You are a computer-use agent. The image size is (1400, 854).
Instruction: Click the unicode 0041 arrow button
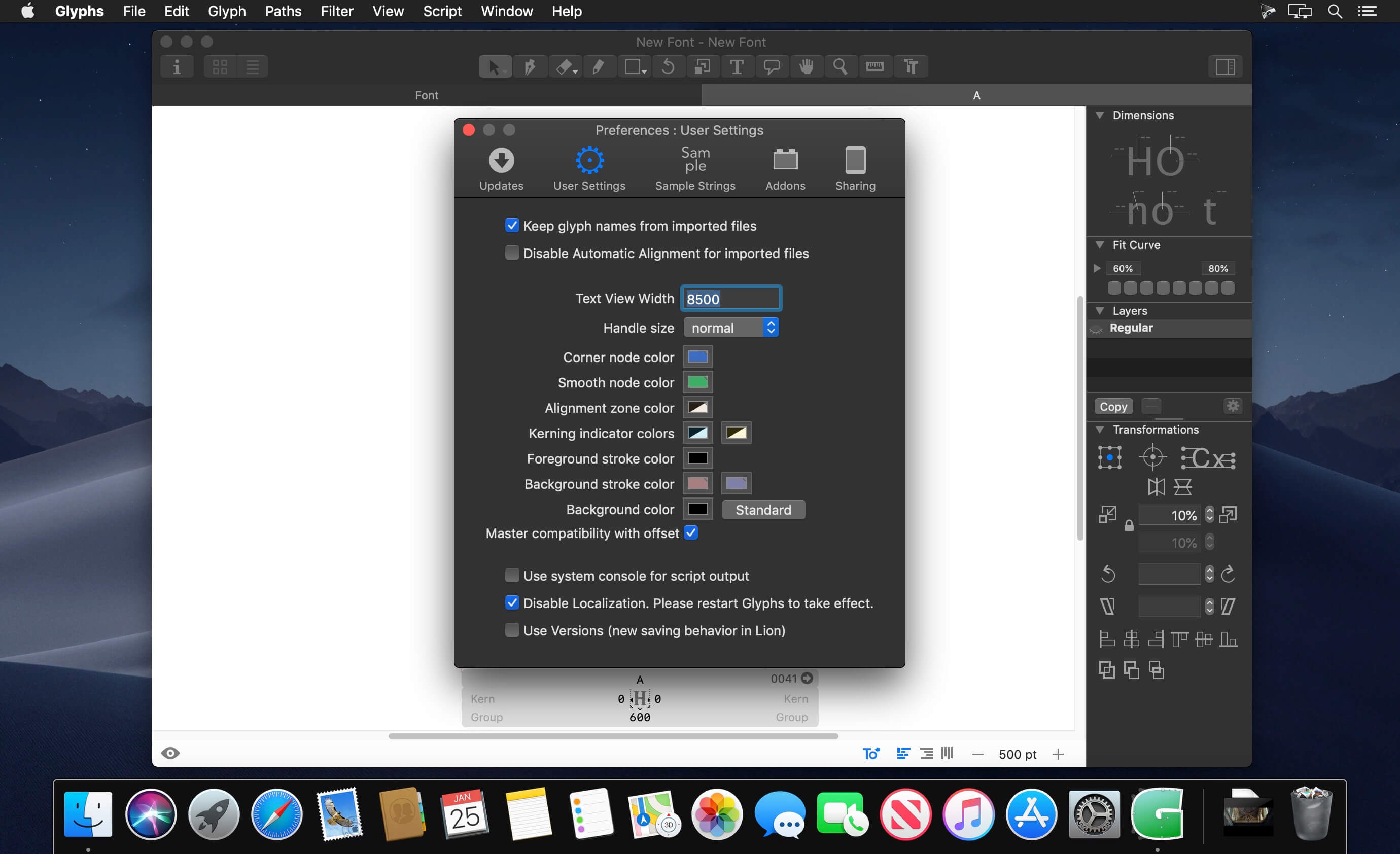click(807, 678)
